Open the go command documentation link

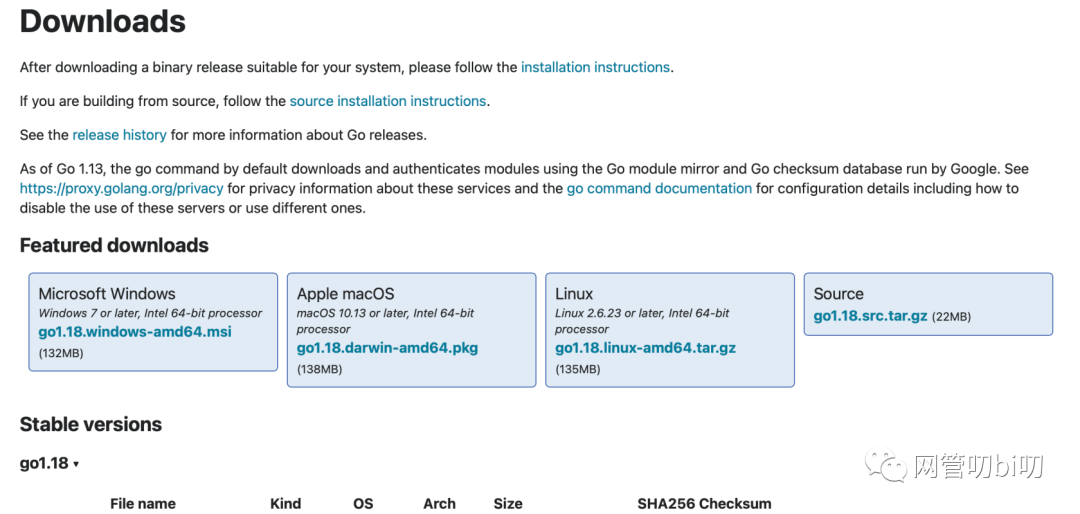click(x=659, y=188)
